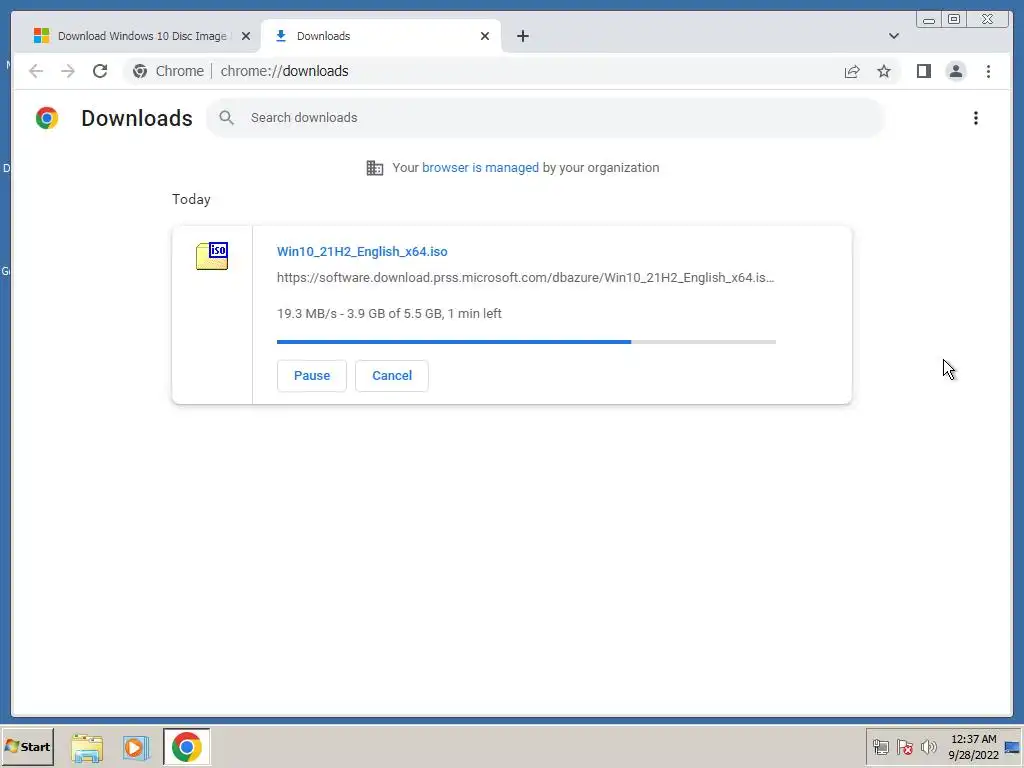Focus the Search downloads field
Screen dimensions: 1024x768
click(x=545, y=118)
